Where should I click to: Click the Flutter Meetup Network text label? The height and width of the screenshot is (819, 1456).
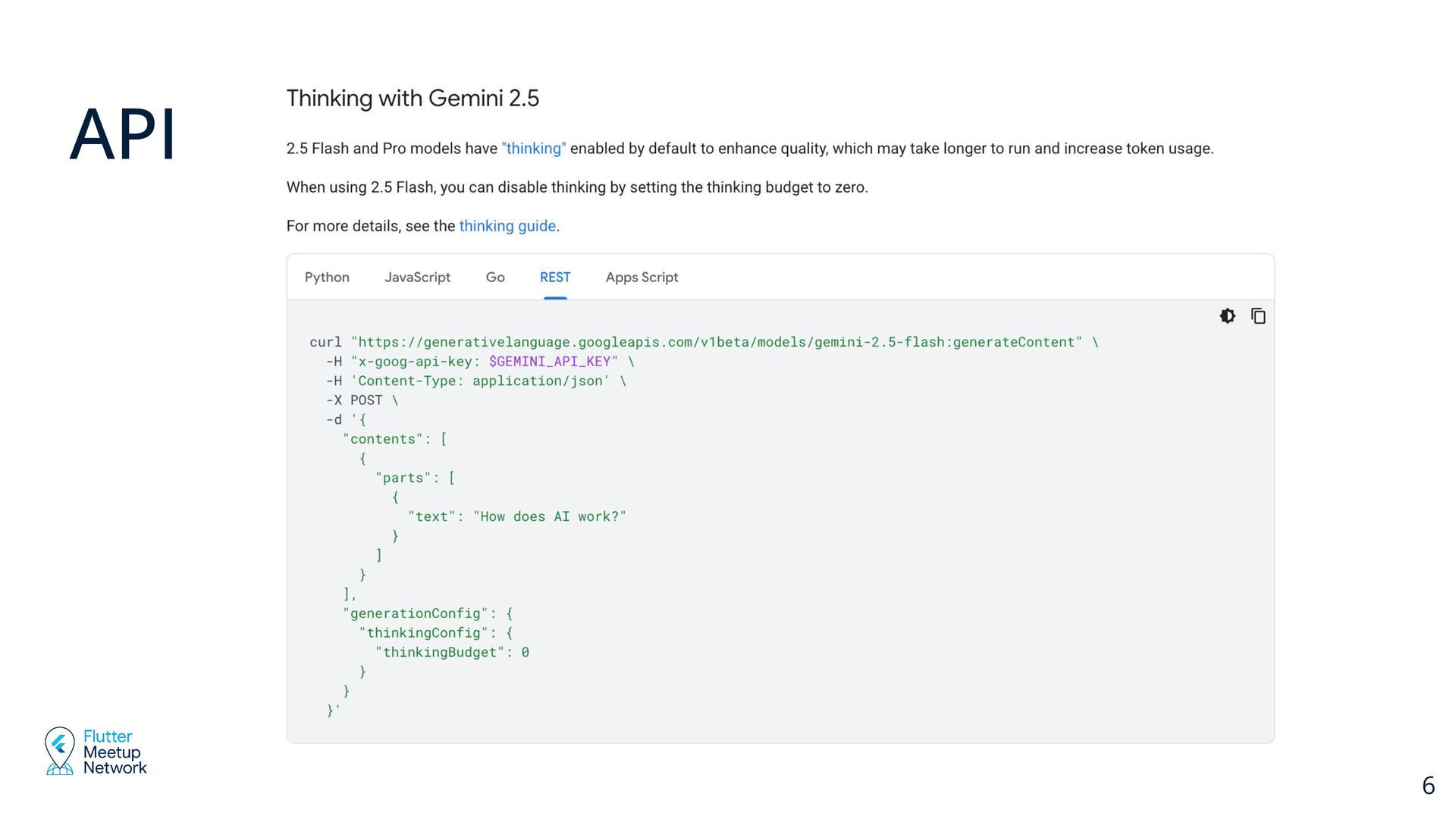[115, 752]
